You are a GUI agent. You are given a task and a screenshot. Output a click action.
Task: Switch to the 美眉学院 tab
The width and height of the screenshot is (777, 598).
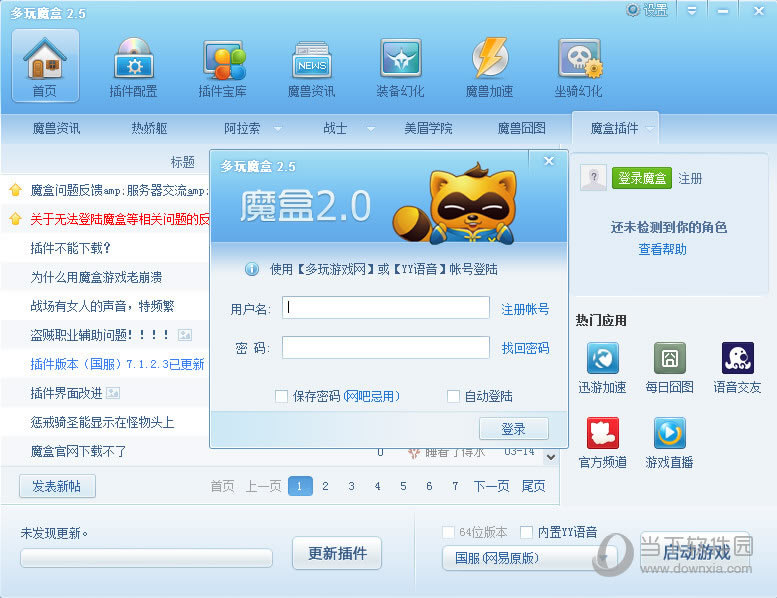(x=428, y=129)
